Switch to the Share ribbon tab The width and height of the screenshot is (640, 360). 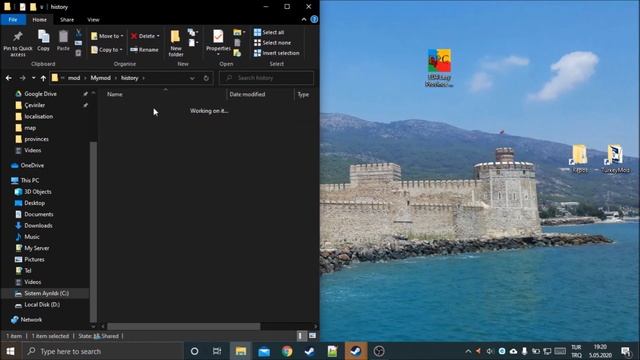coord(67,20)
